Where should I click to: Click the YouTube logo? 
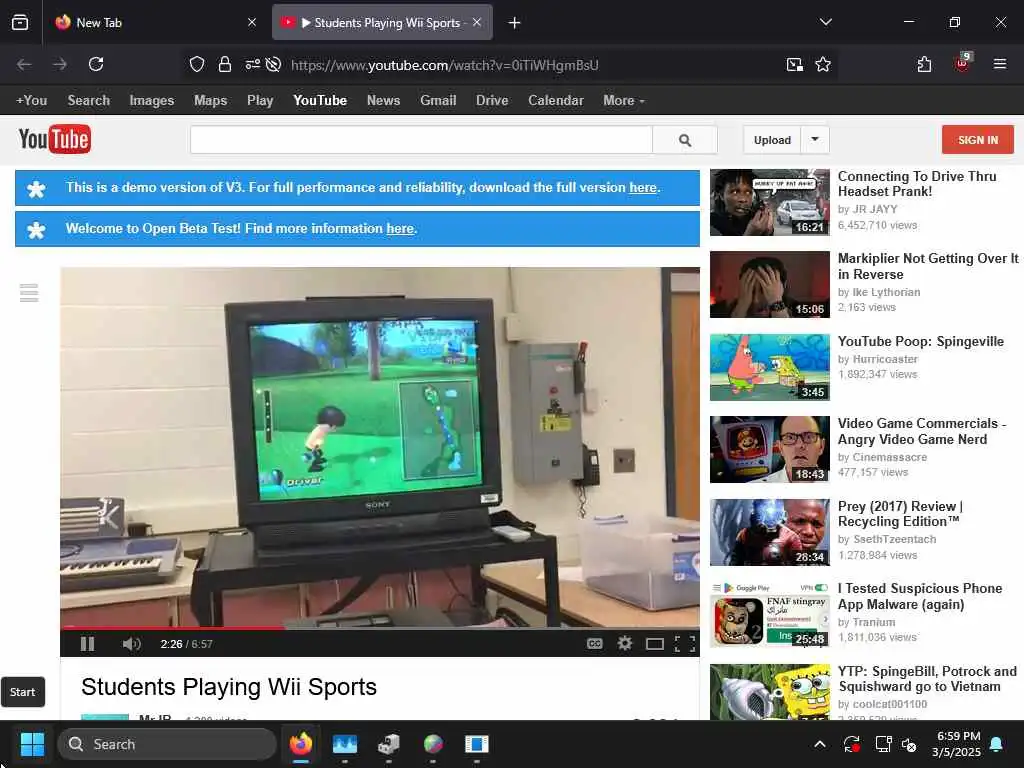[55, 139]
